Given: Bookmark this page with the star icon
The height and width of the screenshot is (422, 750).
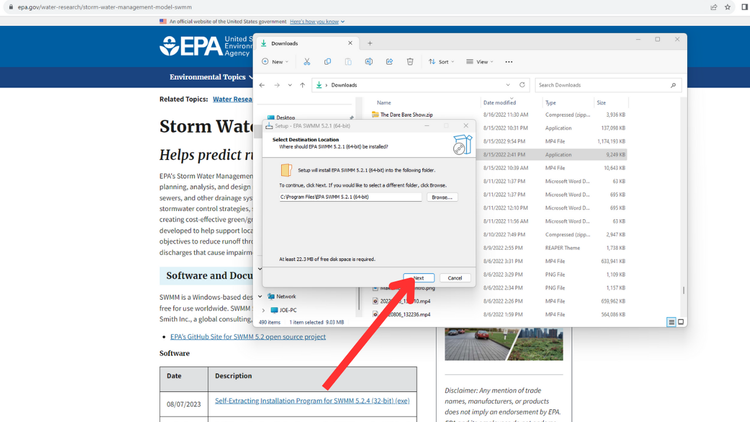Looking at the screenshot, I should [x=728, y=7].
